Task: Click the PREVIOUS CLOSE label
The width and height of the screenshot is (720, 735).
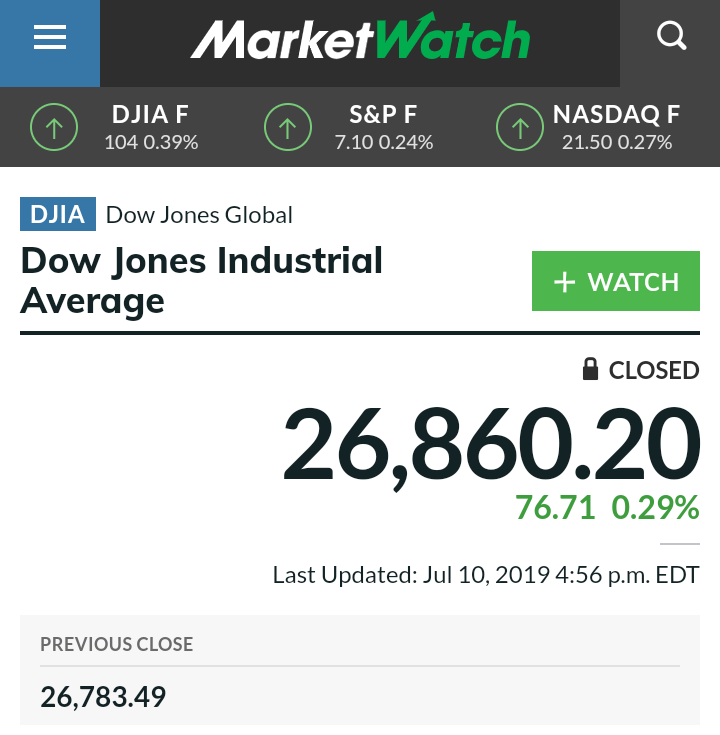Action: pos(117,645)
